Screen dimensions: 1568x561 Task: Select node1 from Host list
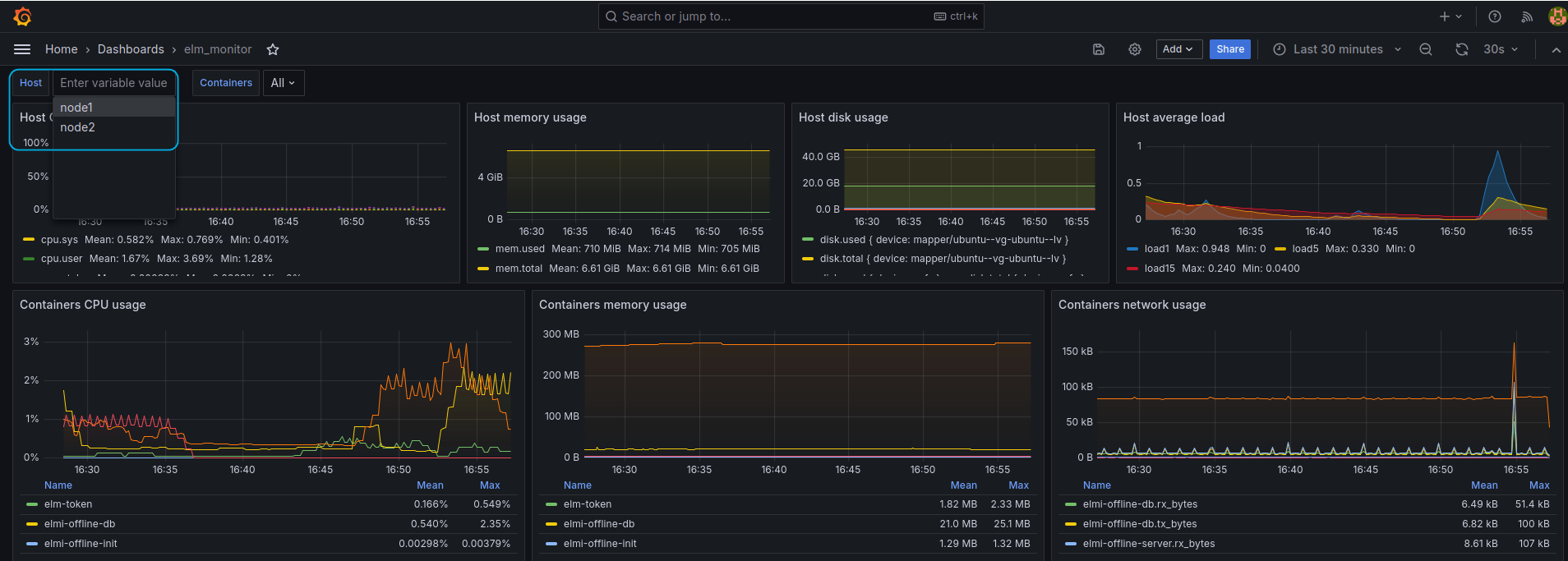click(x=76, y=108)
